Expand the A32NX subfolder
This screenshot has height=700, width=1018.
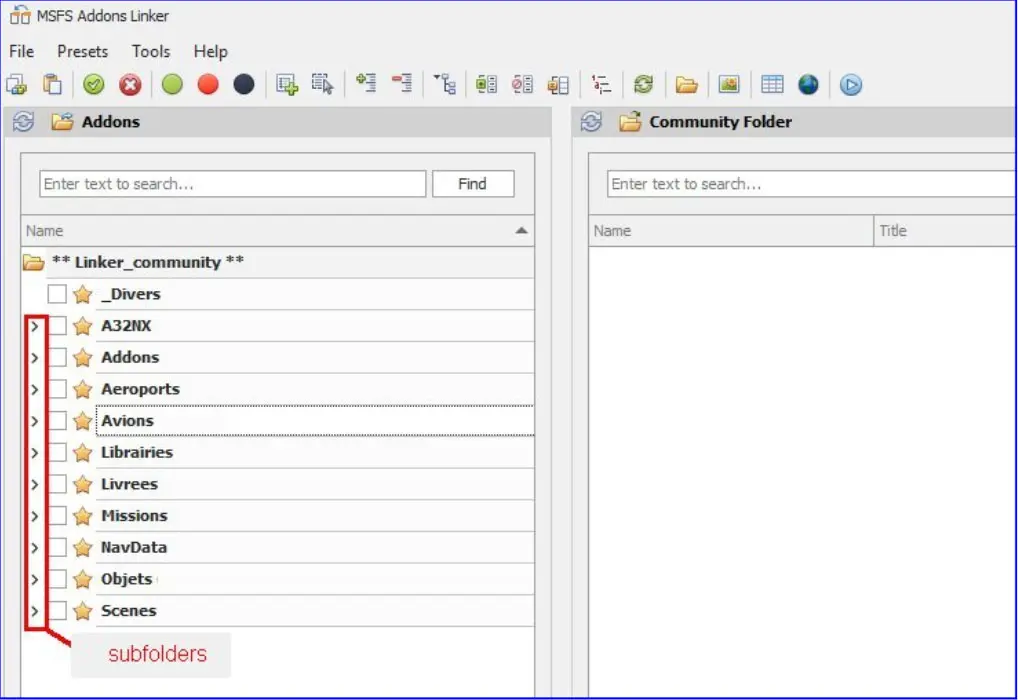(35, 326)
